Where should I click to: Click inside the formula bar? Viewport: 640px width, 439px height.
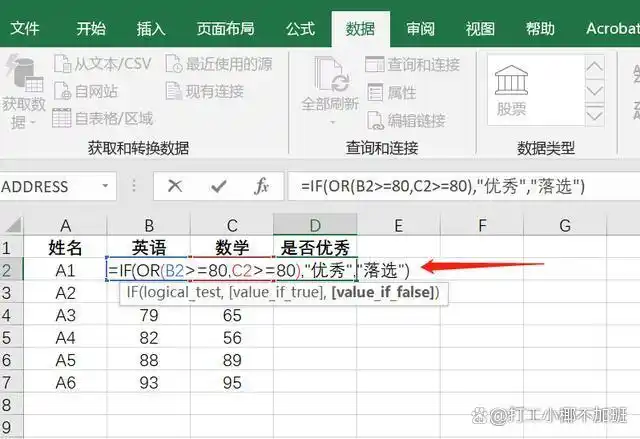(464, 186)
